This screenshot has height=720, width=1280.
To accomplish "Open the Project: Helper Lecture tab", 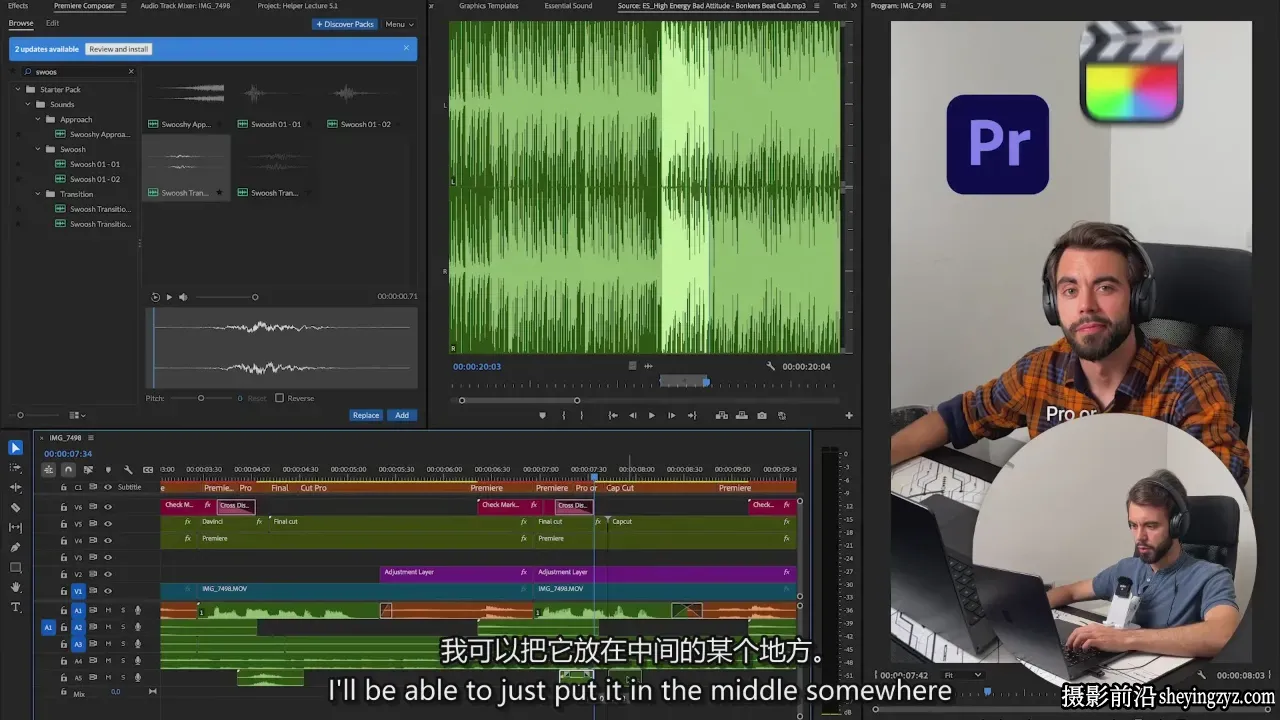I will [x=298, y=6].
